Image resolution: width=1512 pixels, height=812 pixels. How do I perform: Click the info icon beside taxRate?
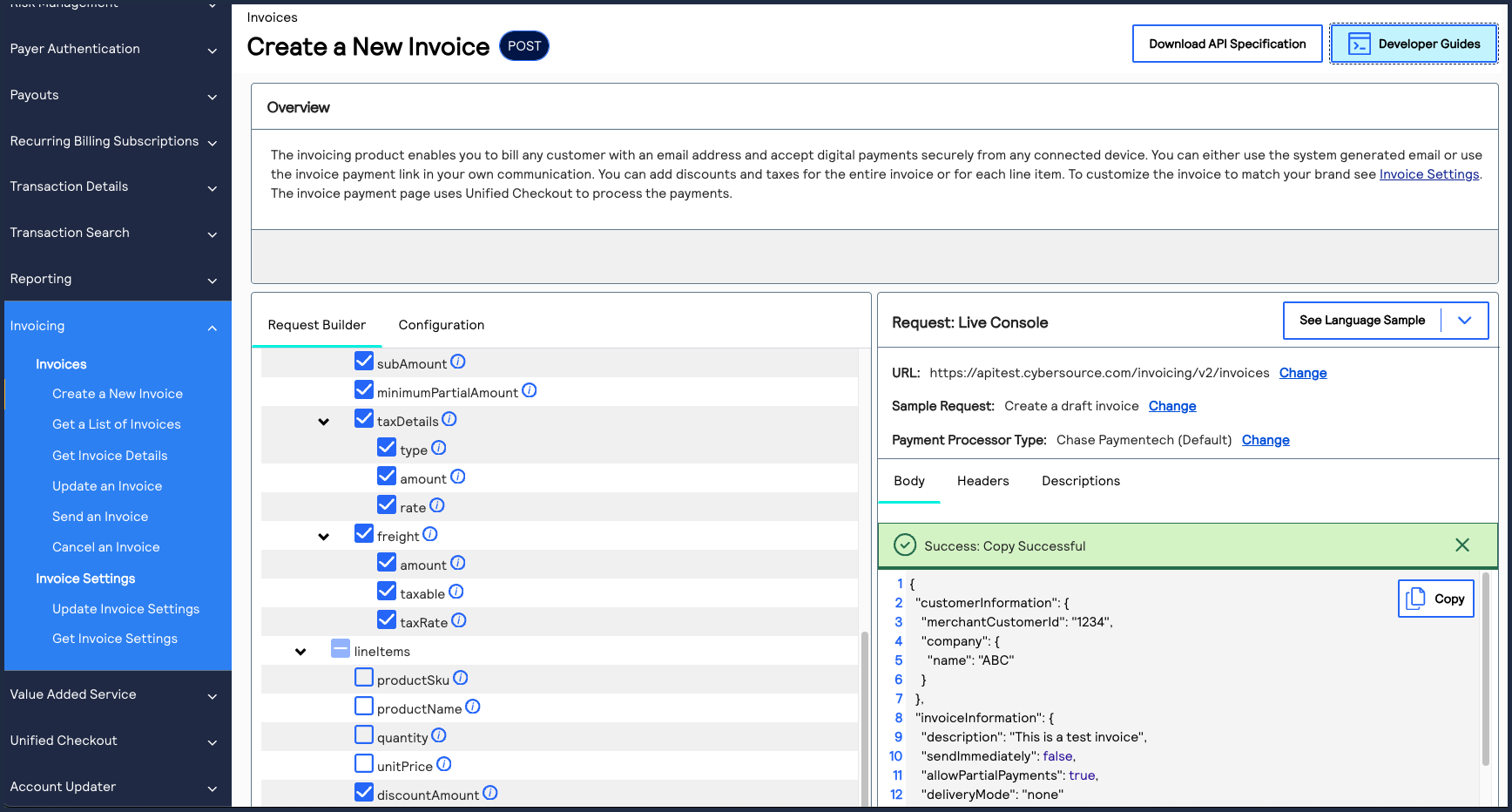pyautogui.click(x=457, y=619)
